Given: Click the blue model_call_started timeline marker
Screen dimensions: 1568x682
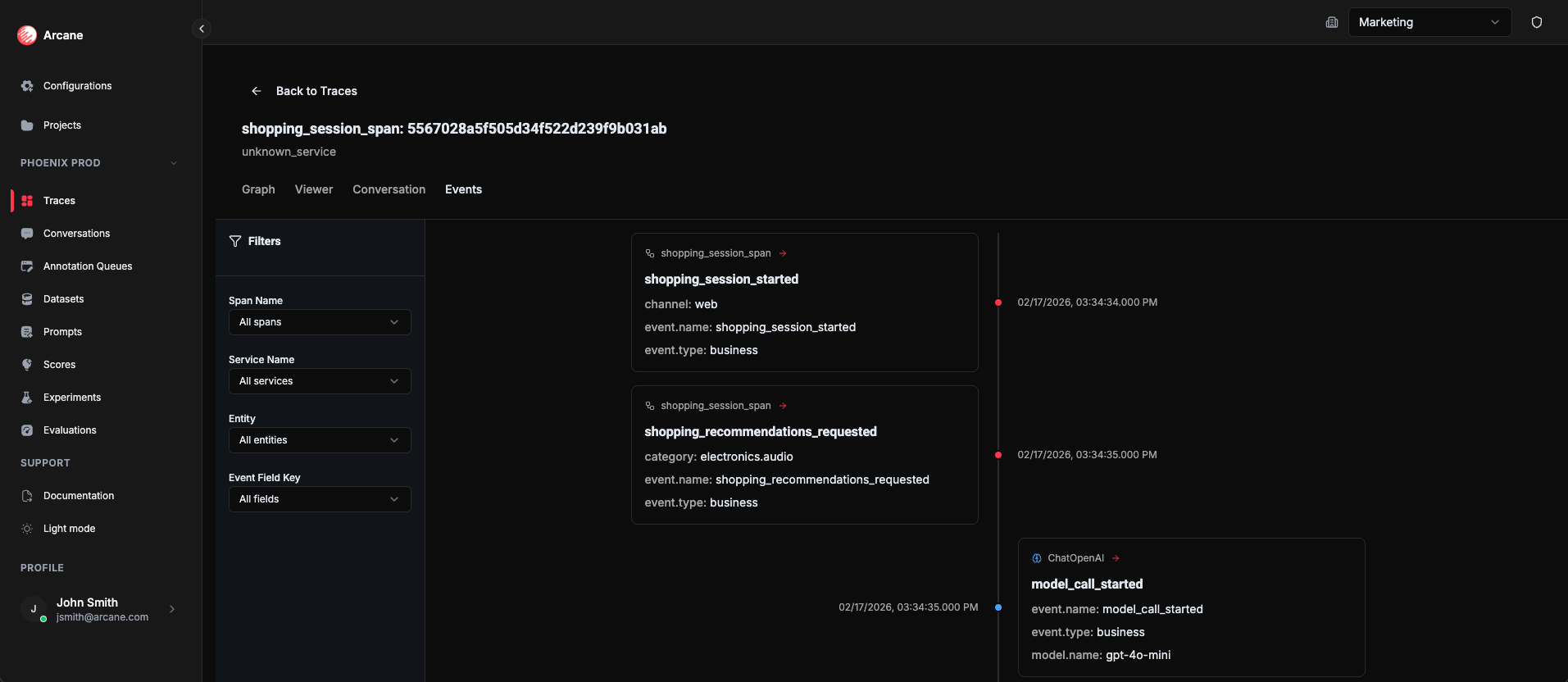Looking at the screenshot, I should [998, 607].
